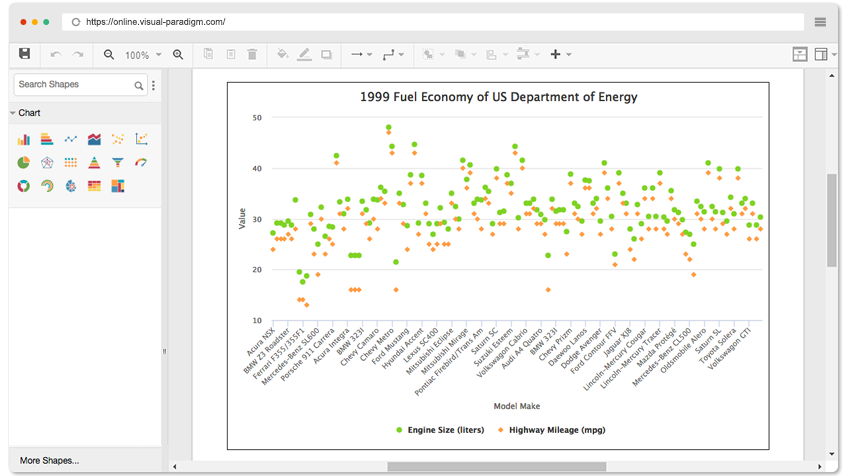Click the sidebar collapse splitter handle

point(164,352)
